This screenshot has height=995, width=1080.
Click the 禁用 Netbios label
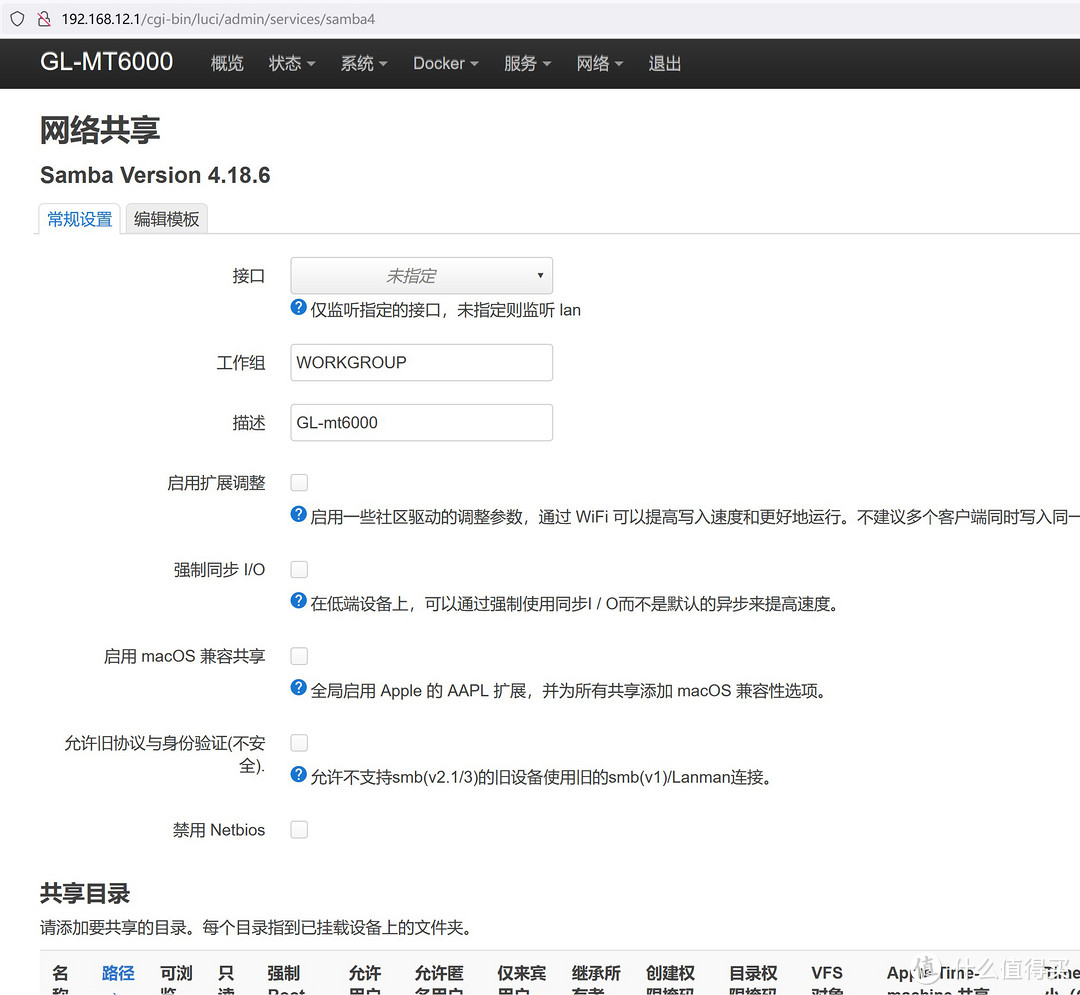(218, 830)
